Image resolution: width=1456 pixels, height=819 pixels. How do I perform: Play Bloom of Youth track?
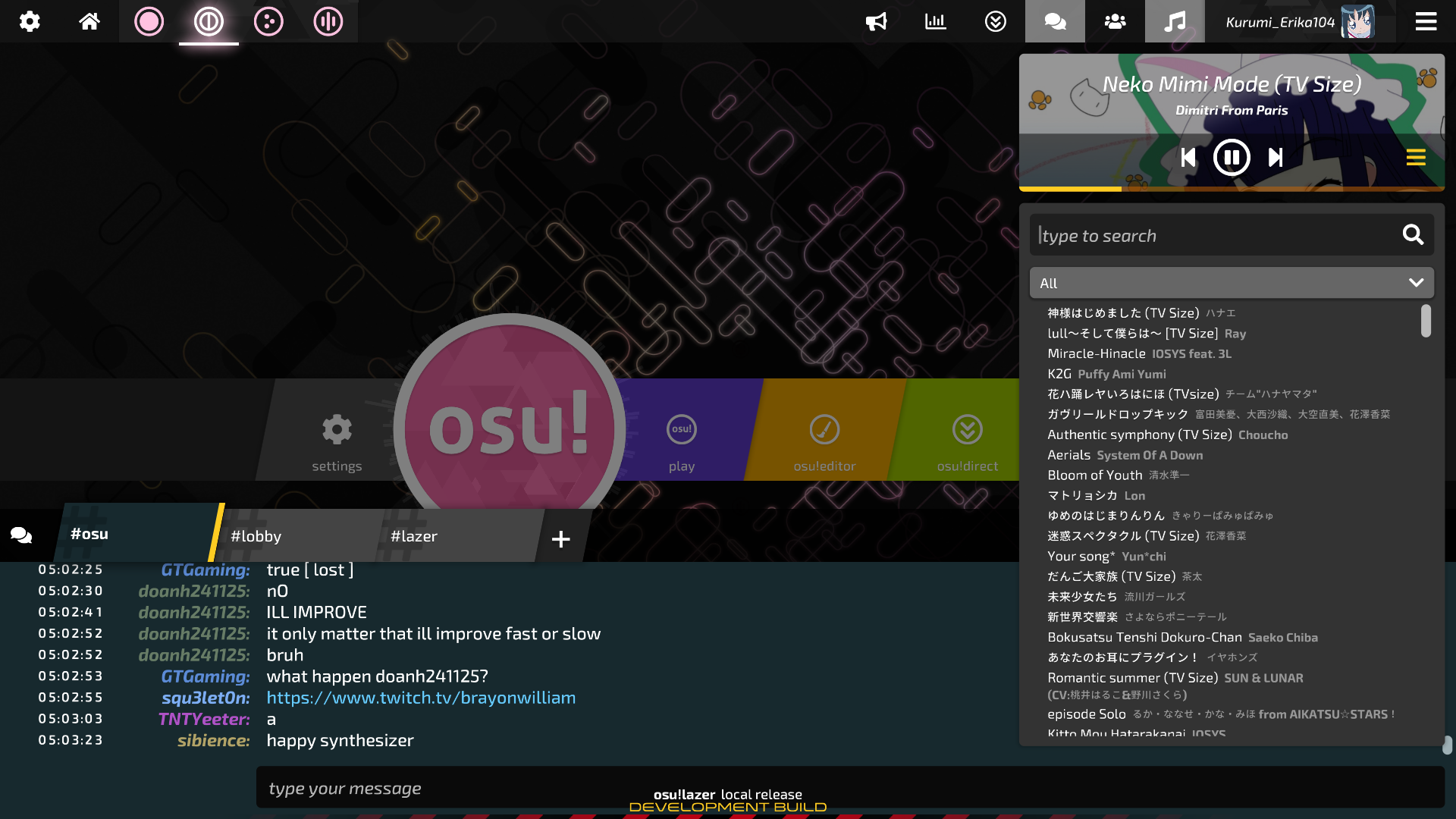tap(1119, 475)
